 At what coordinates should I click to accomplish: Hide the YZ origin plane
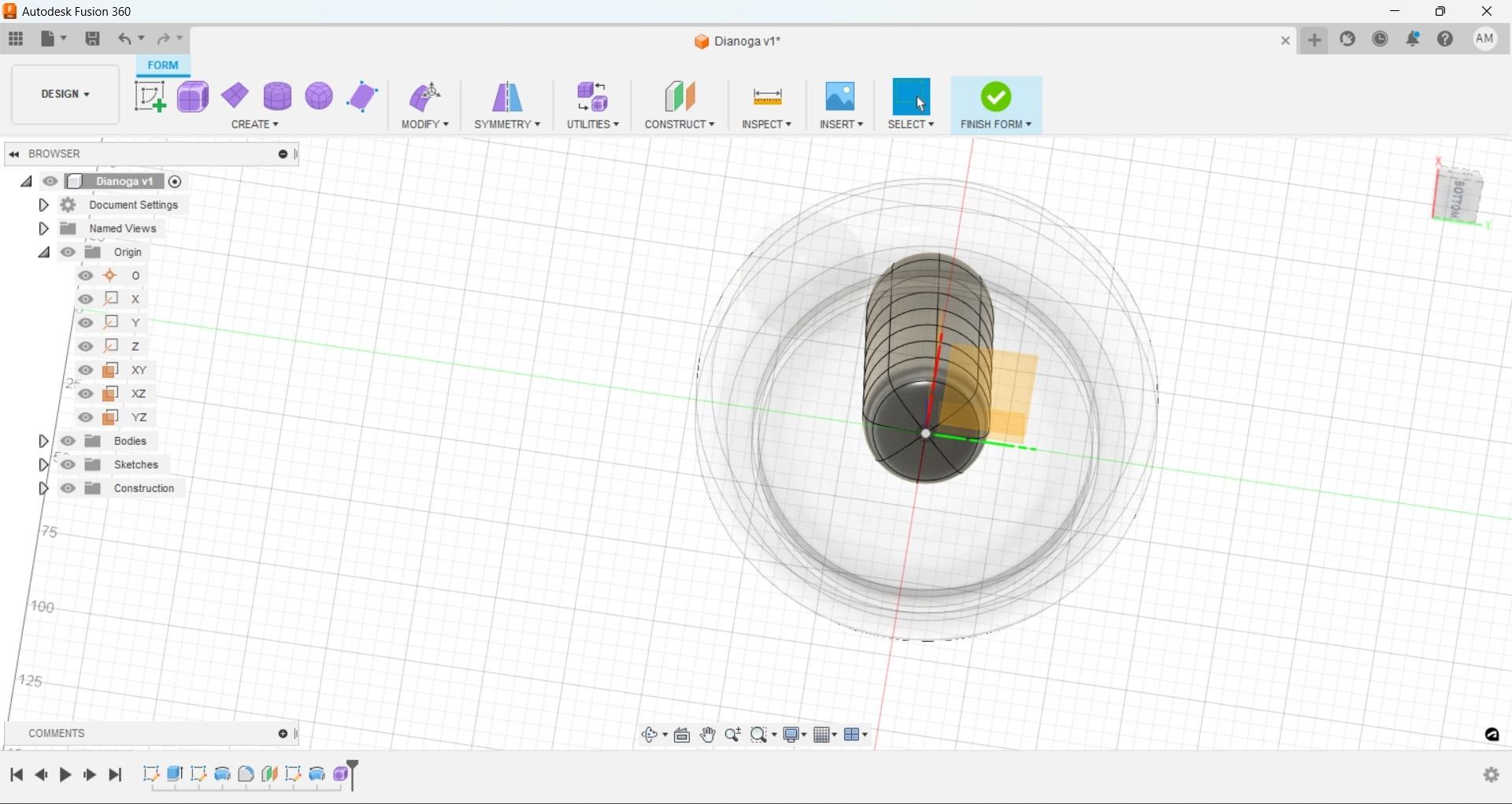[86, 417]
